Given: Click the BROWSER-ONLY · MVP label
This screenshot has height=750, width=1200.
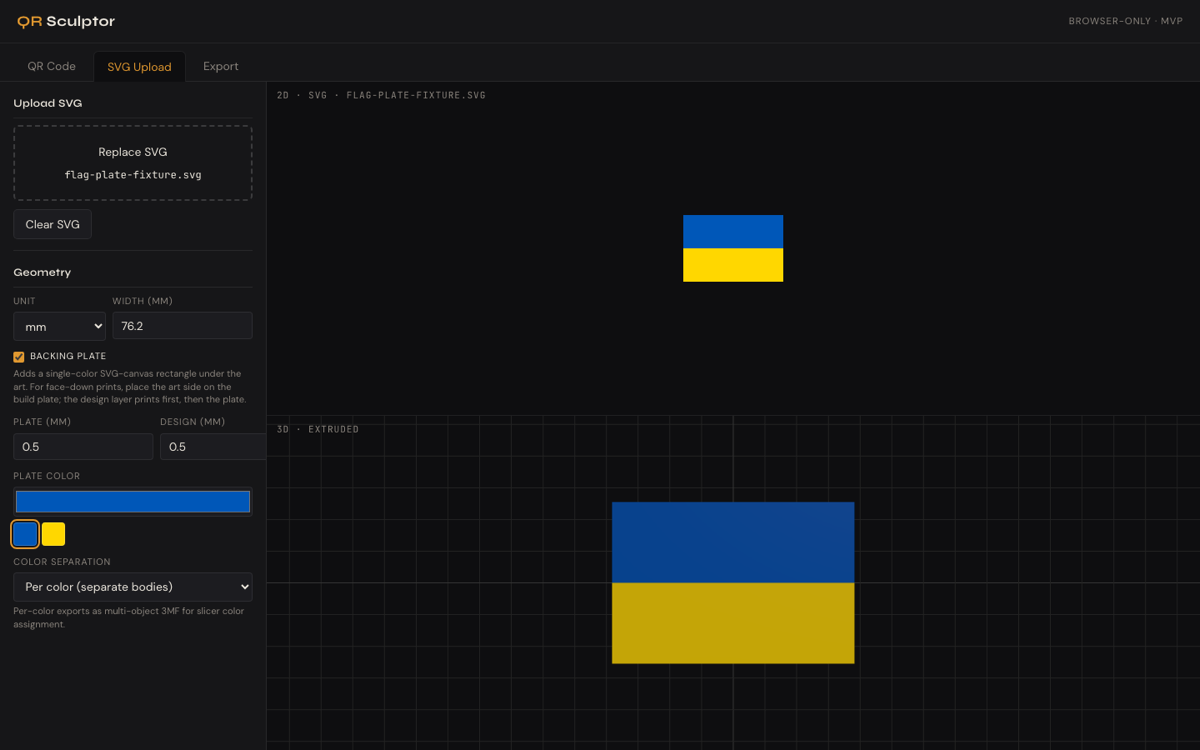Looking at the screenshot, I should 1125,21.
